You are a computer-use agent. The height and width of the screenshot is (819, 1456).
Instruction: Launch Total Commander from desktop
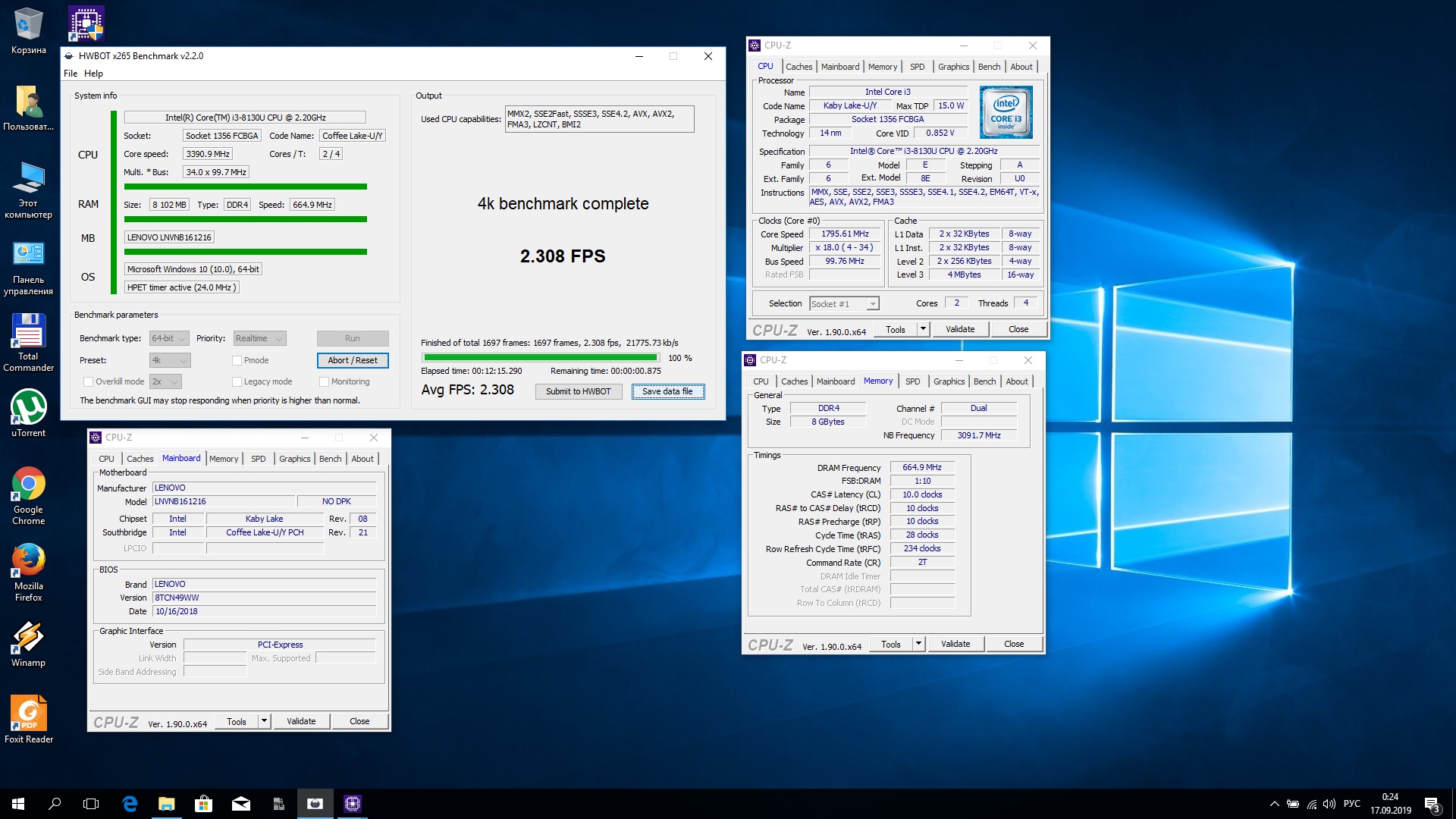pos(28,343)
